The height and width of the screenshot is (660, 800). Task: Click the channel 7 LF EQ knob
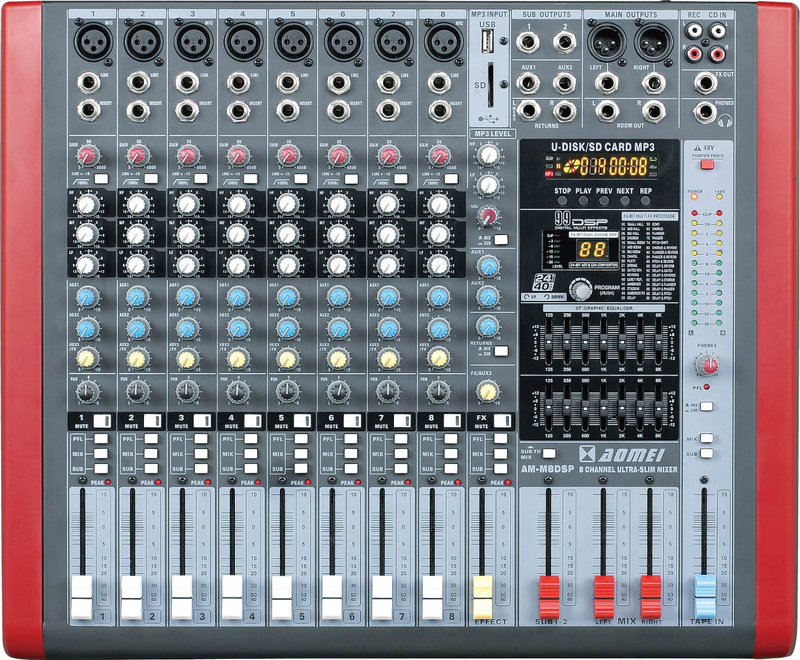coord(388,265)
